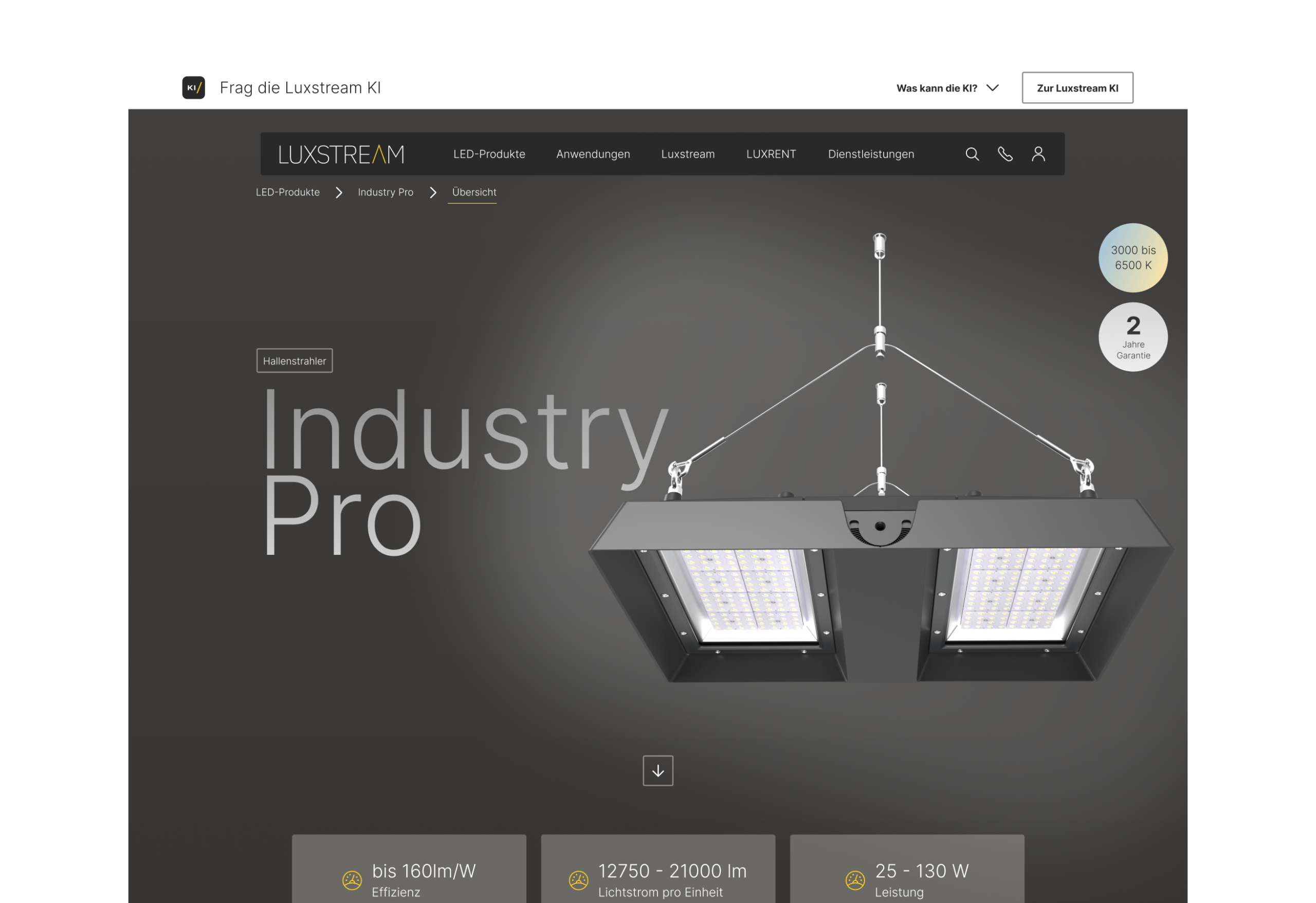
Task: Click the Leistung gauge icon
Action: click(855, 880)
